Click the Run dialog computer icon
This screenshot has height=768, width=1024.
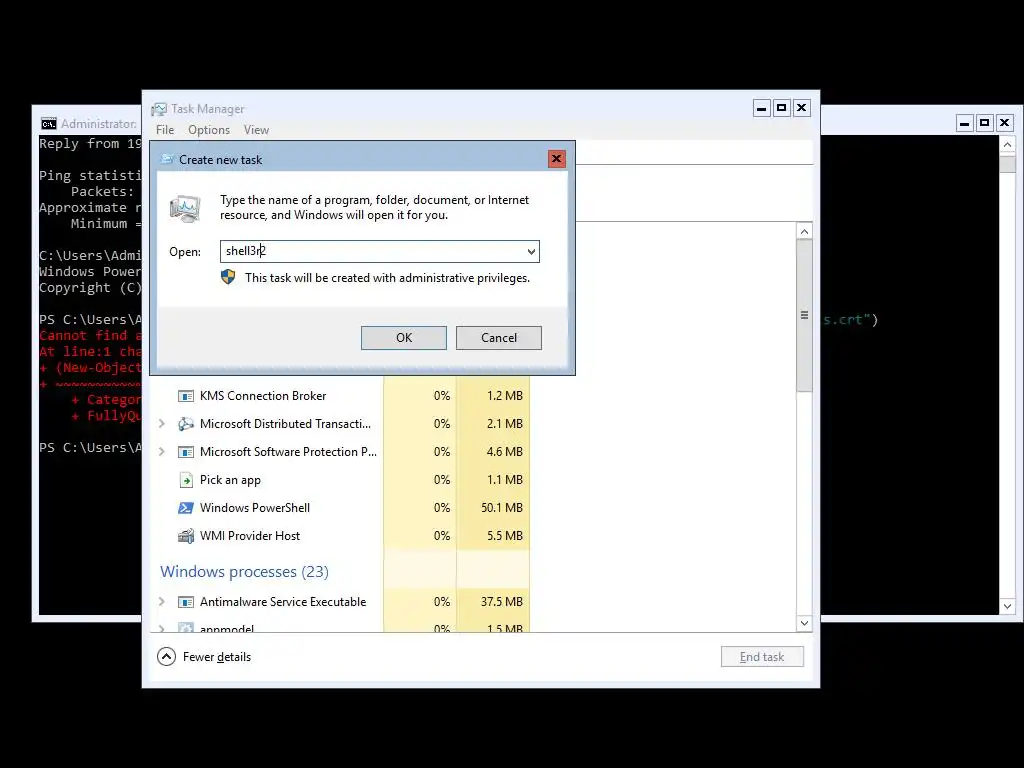pyautogui.click(x=185, y=208)
